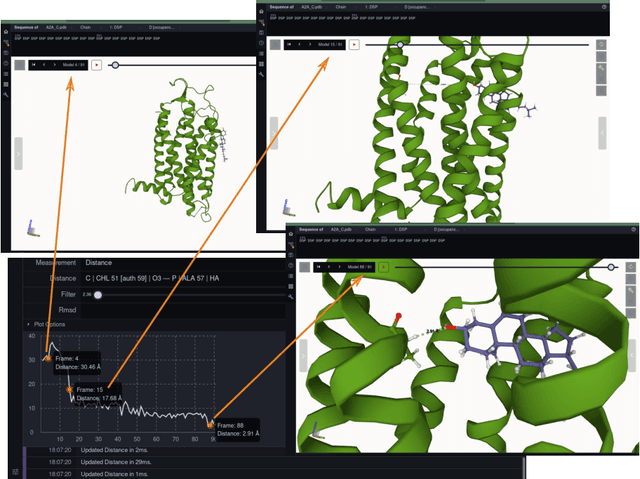This screenshot has width=640, height=479.
Task: Open Home tab in Model 4/91 window sidebar
Action: point(6,31)
